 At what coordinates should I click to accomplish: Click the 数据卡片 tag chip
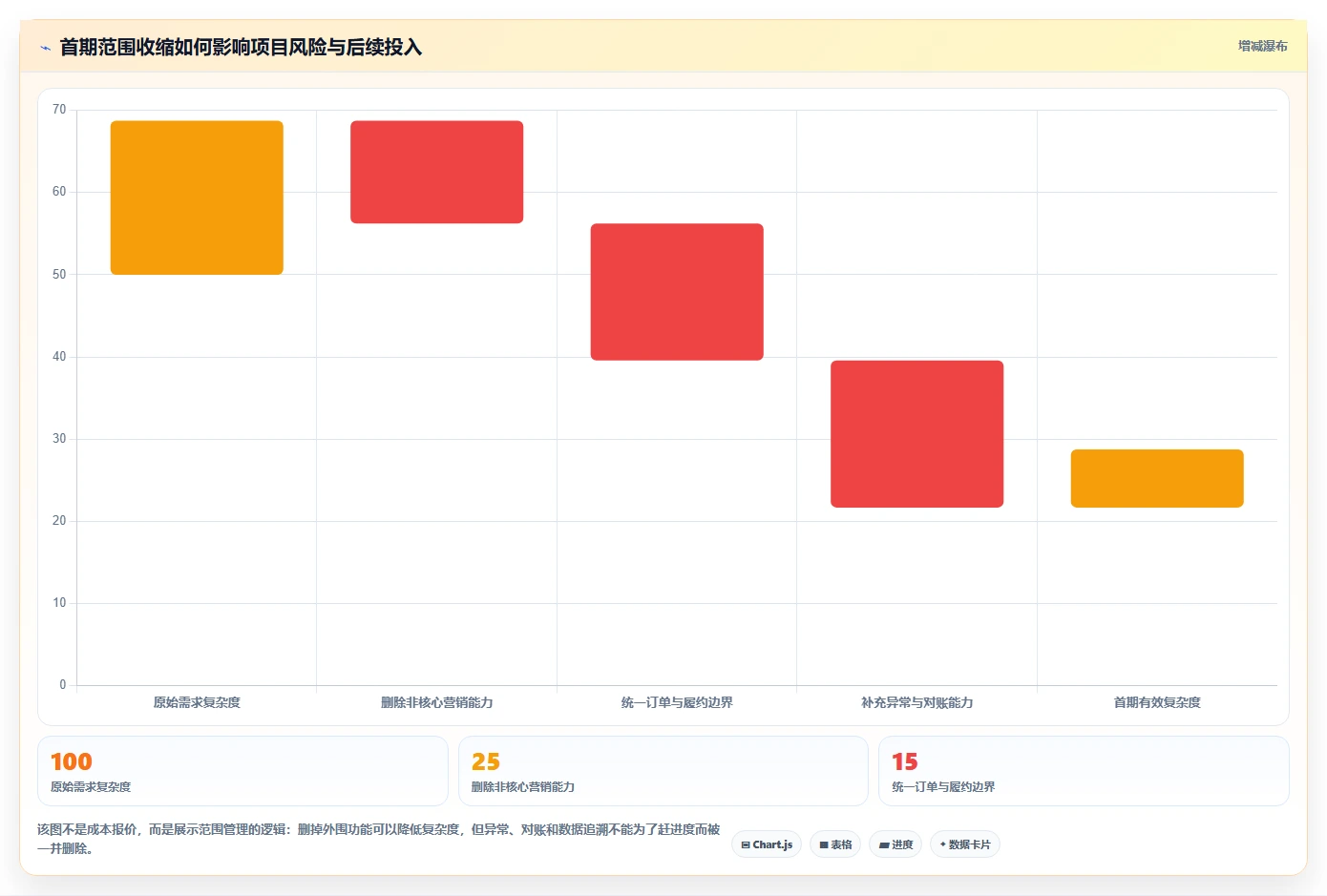pyautogui.click(x=964, y=844)
